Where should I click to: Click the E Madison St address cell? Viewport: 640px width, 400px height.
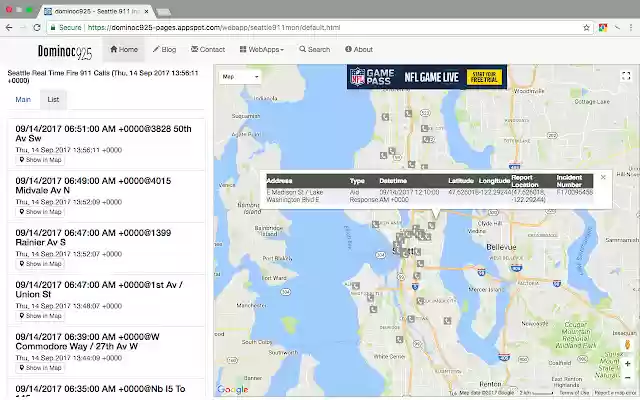click(294, 196)
